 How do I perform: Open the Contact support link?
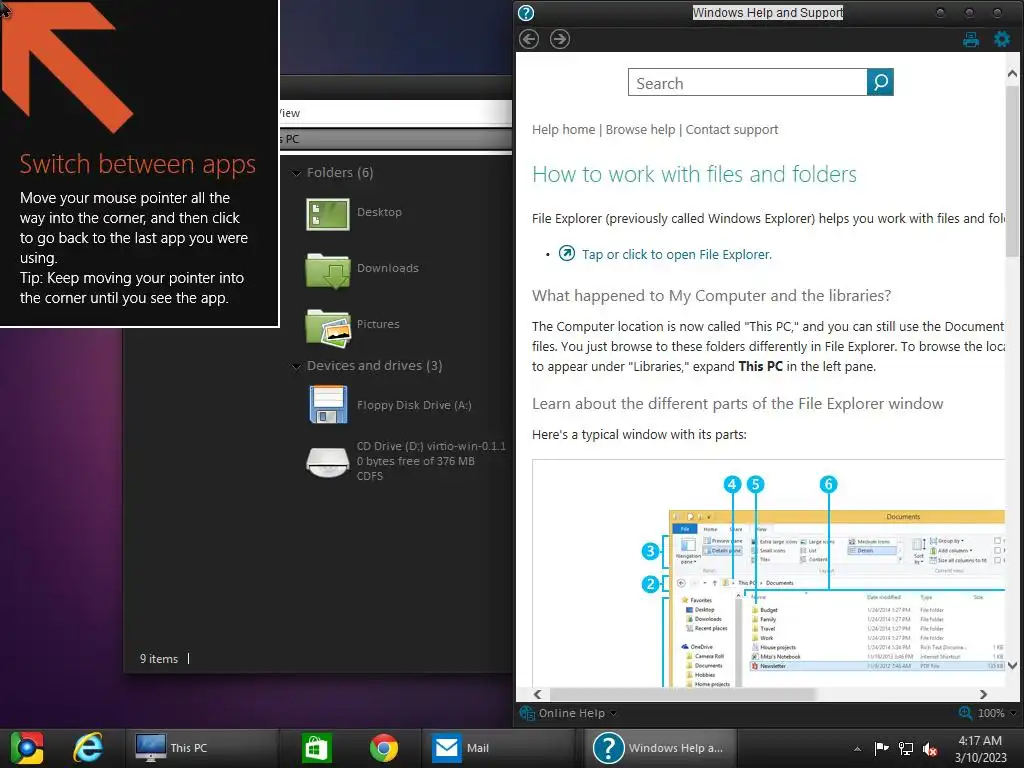731,129
